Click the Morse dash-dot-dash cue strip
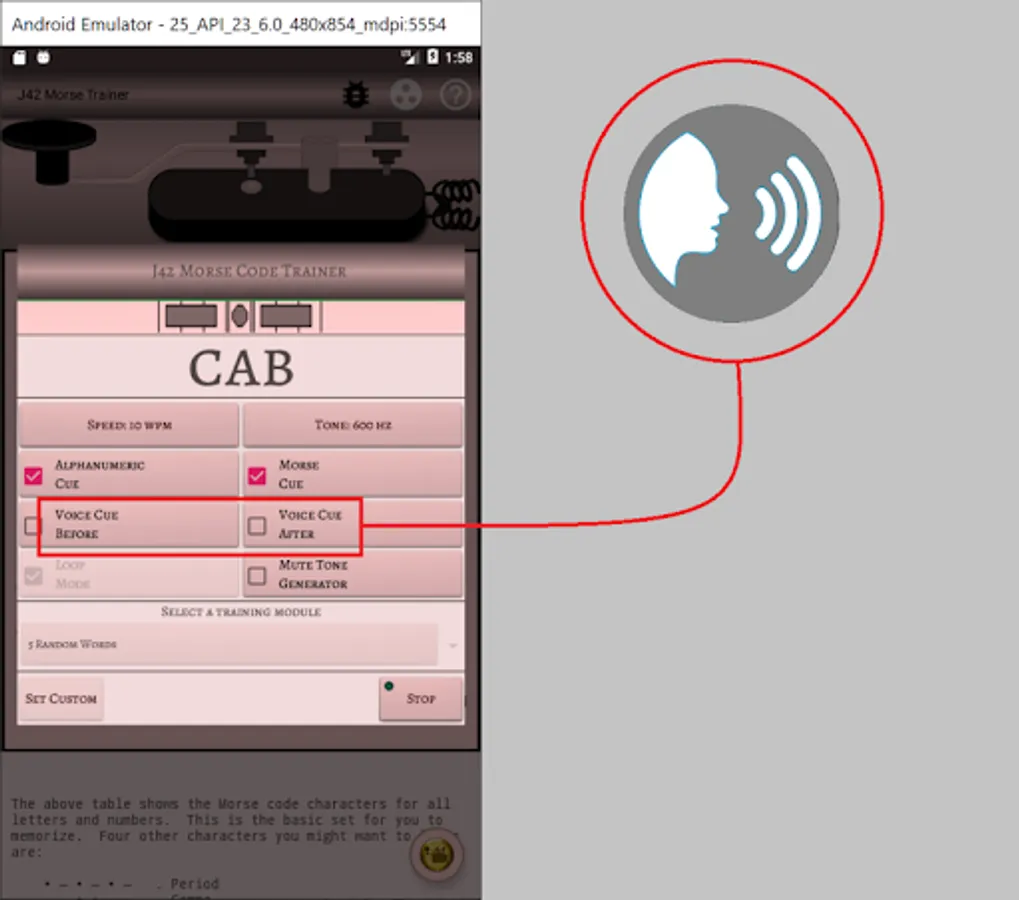The width and height of the screenshot is (1019, 900). click(x=240, y=316)
